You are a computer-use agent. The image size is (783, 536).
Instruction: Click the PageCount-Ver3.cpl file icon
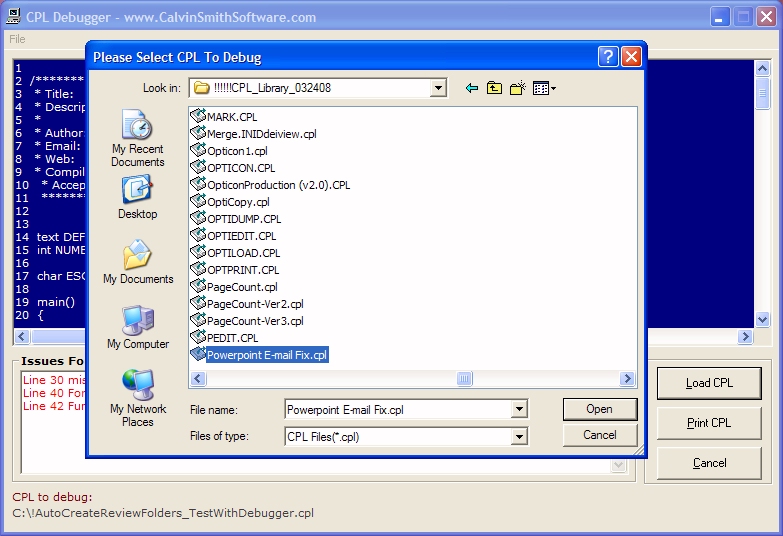(198, 320)
